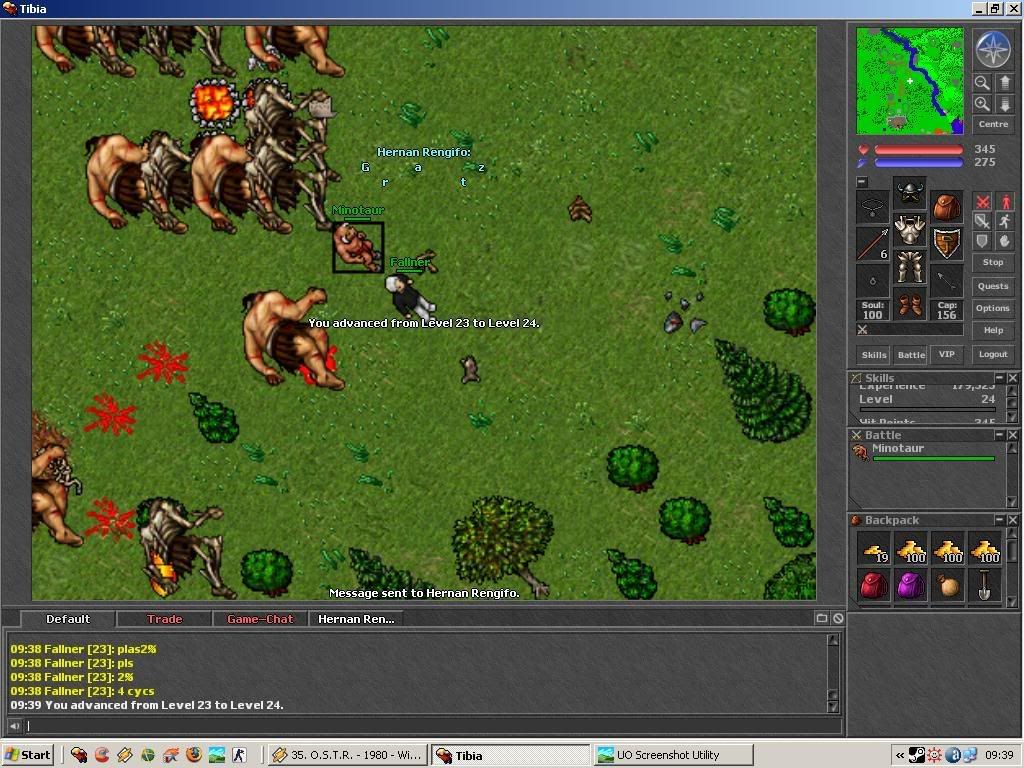
Task: Click the red backpack in Backpack
Action: [x=874, y=586]
